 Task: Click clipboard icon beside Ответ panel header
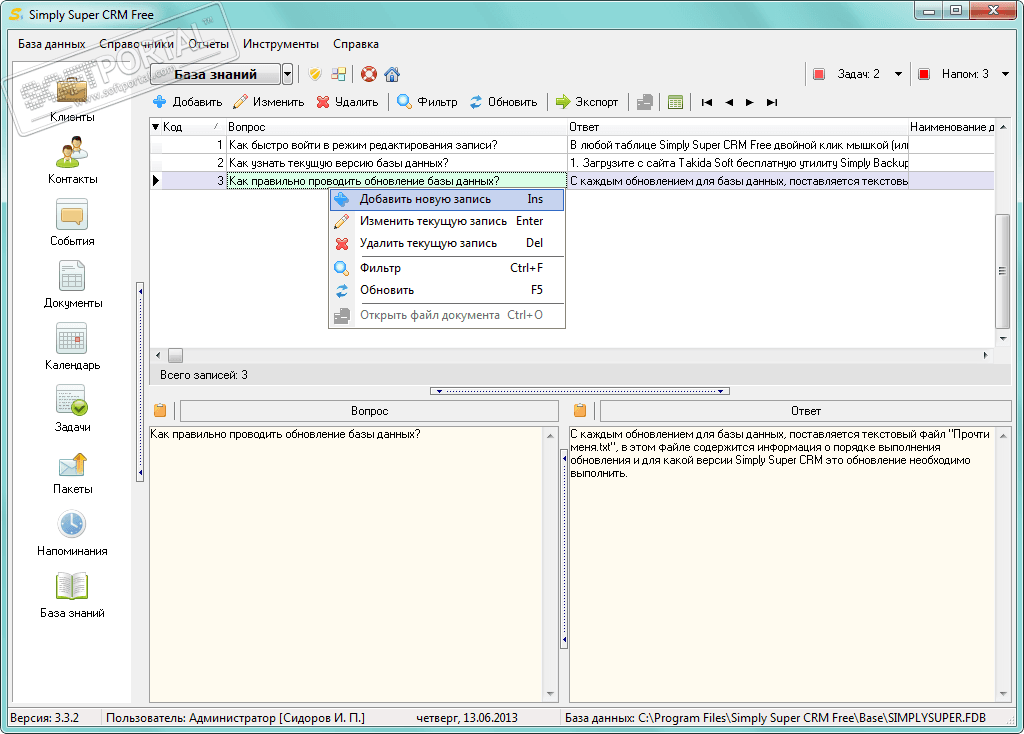tap(579, 410)
